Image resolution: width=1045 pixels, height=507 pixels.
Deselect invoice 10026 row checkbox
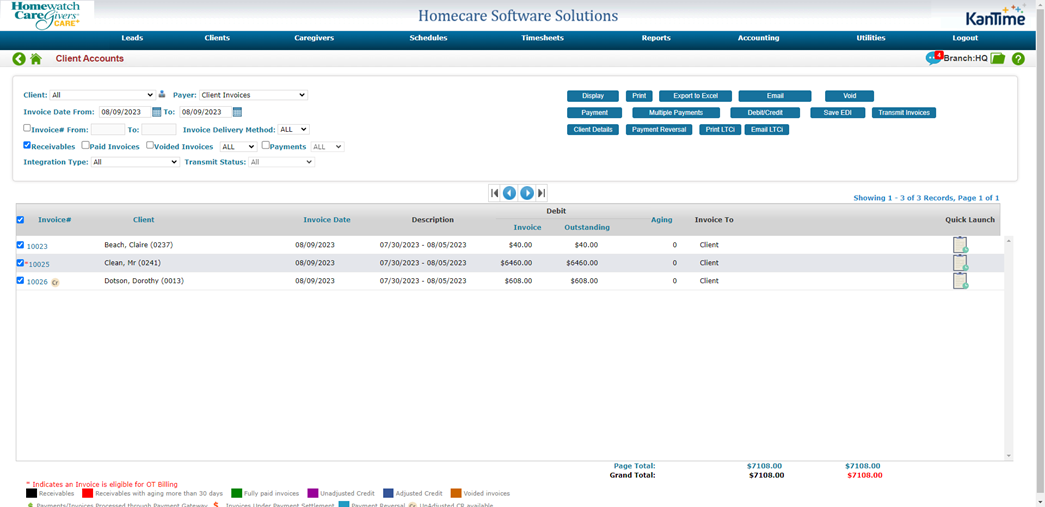(x=20, y=281)
